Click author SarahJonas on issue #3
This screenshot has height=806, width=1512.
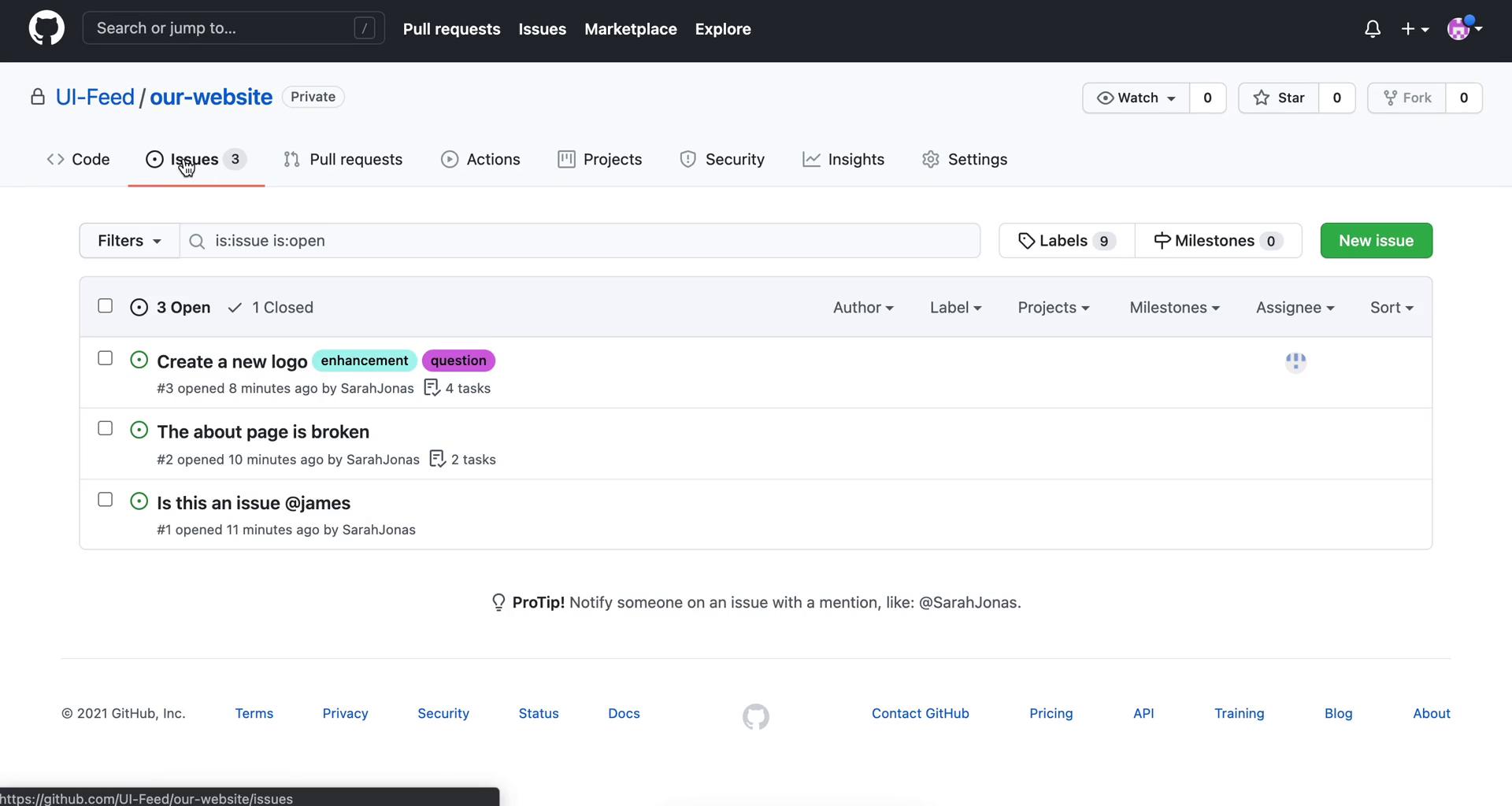(x=376, y=388)
